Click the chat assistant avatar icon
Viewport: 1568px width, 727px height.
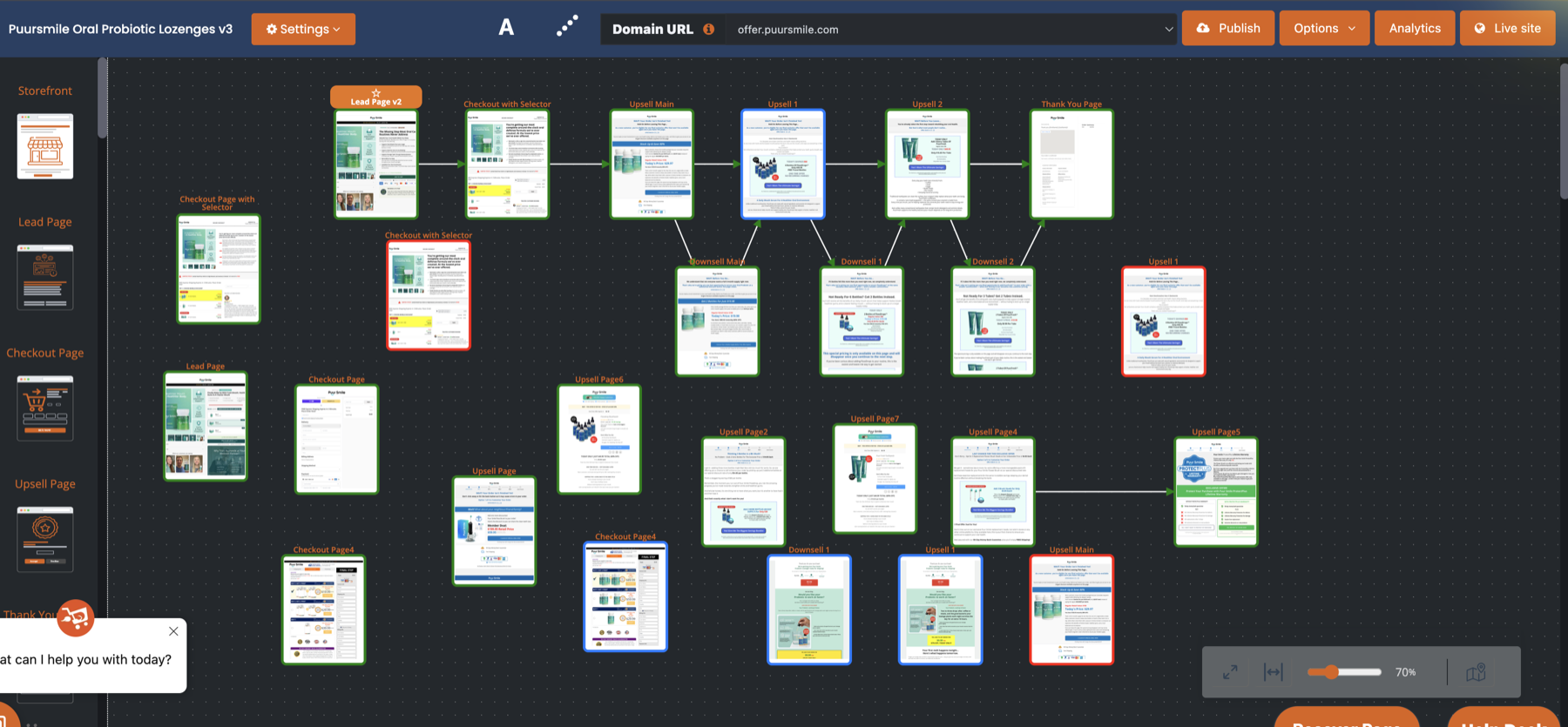point(76,618)
